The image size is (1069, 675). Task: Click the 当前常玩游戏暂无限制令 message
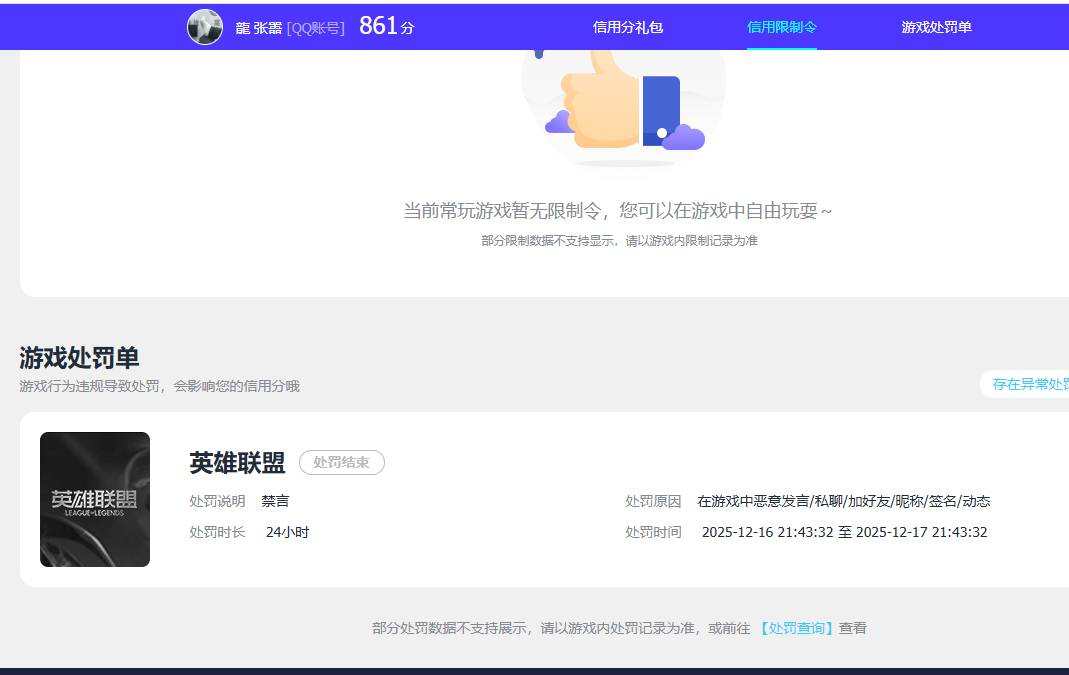pos(618,211)
